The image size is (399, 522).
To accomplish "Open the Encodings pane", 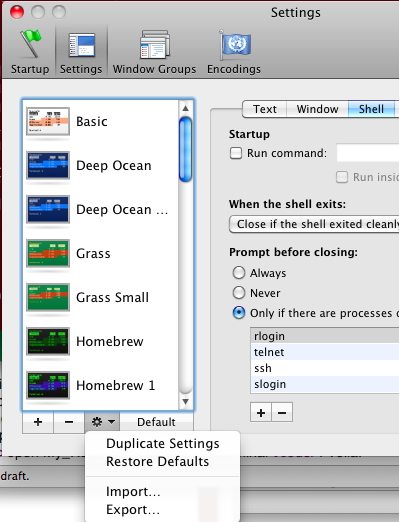I will [x=234, y=52].
